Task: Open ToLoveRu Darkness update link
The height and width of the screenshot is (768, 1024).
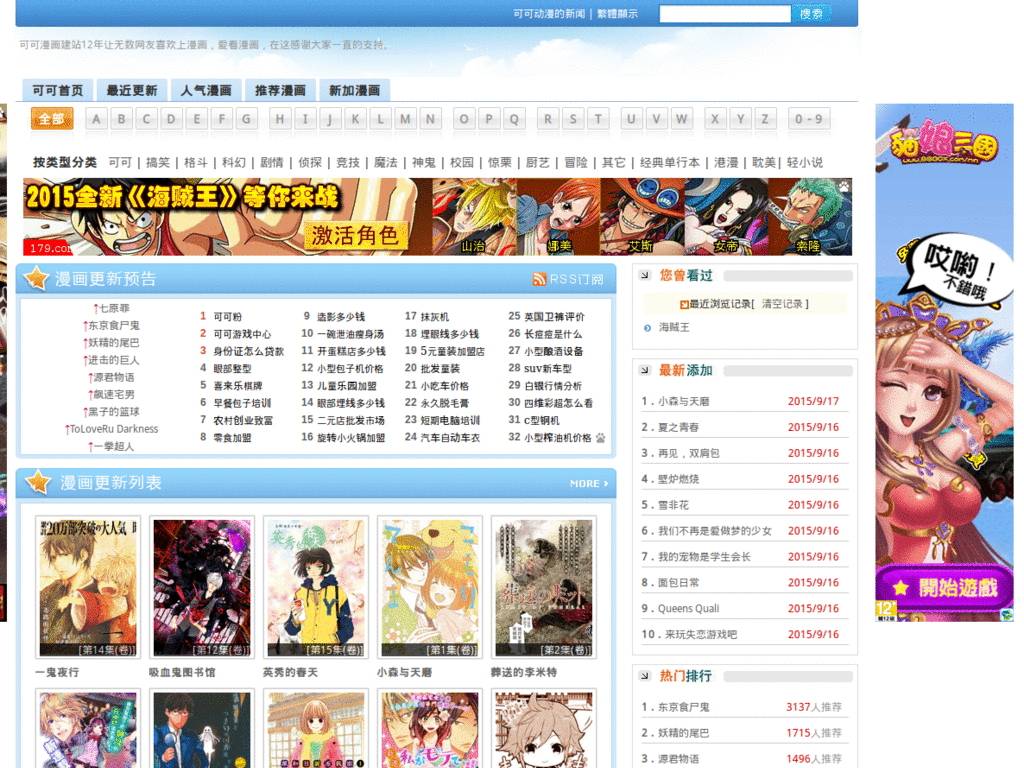Action: pos(111,429)
